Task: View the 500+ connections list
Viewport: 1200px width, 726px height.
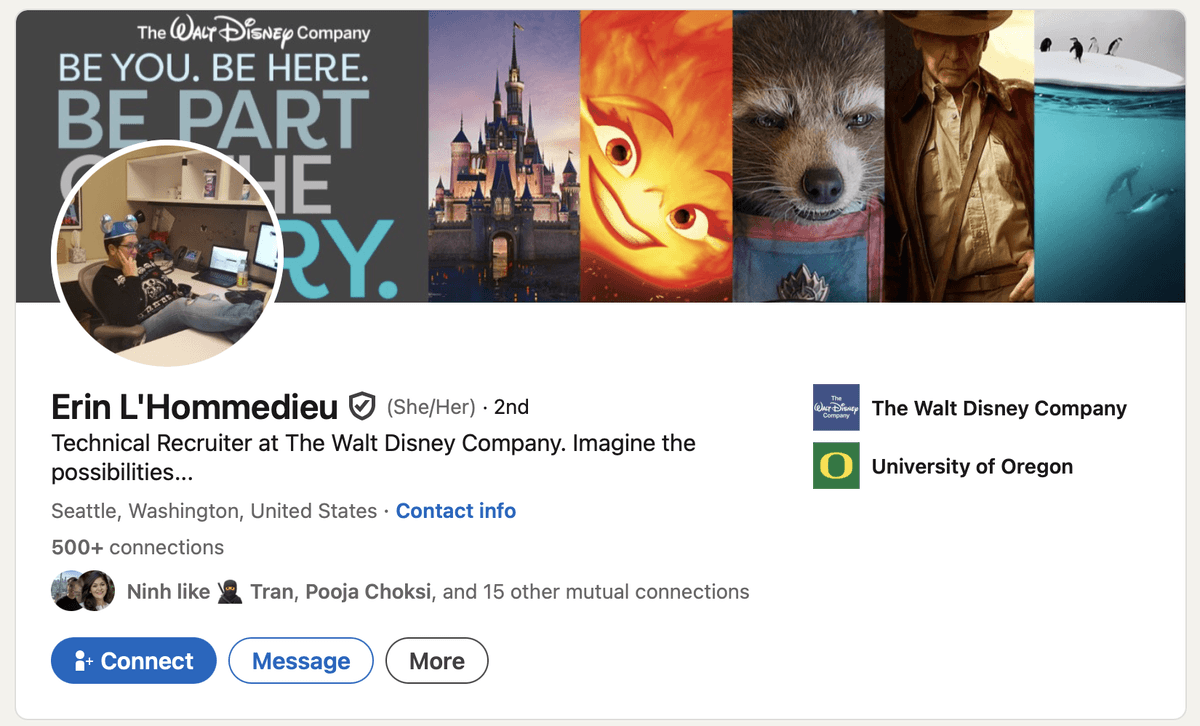Action: tap(137, 547)
